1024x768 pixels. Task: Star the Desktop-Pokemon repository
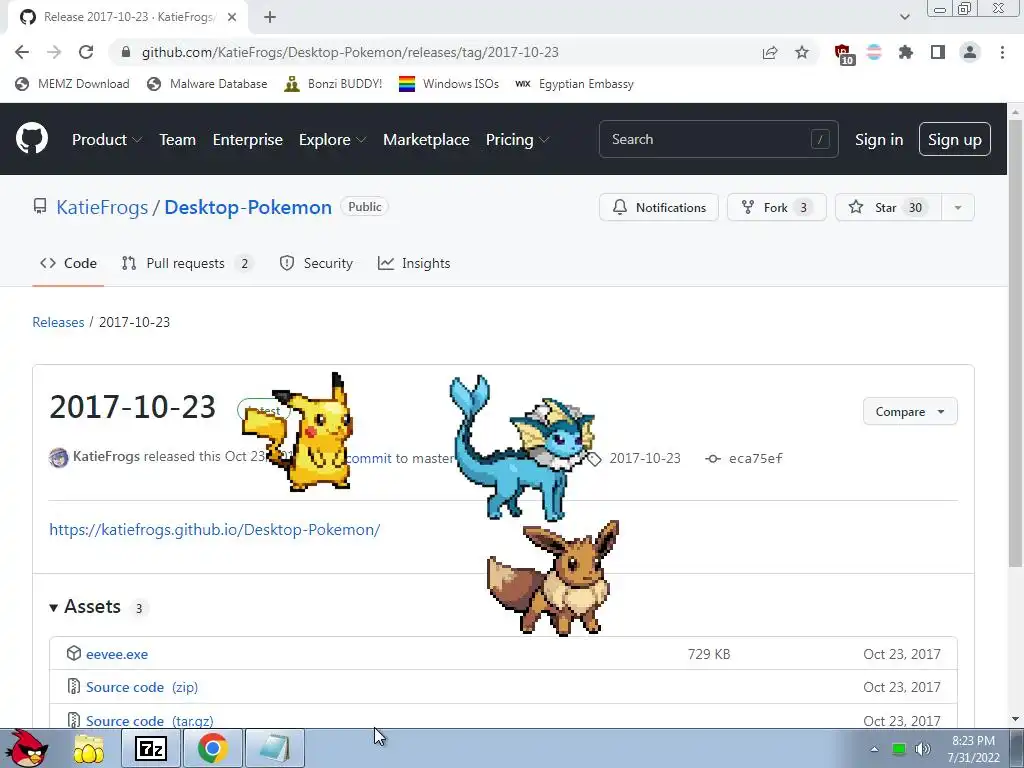click(x=888, y=208)
